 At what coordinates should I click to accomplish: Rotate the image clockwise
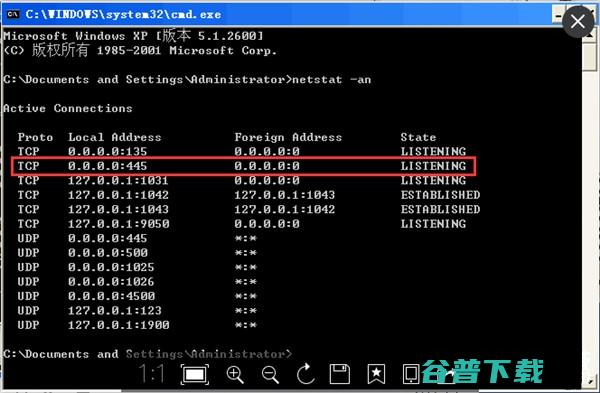pos(305,373)
